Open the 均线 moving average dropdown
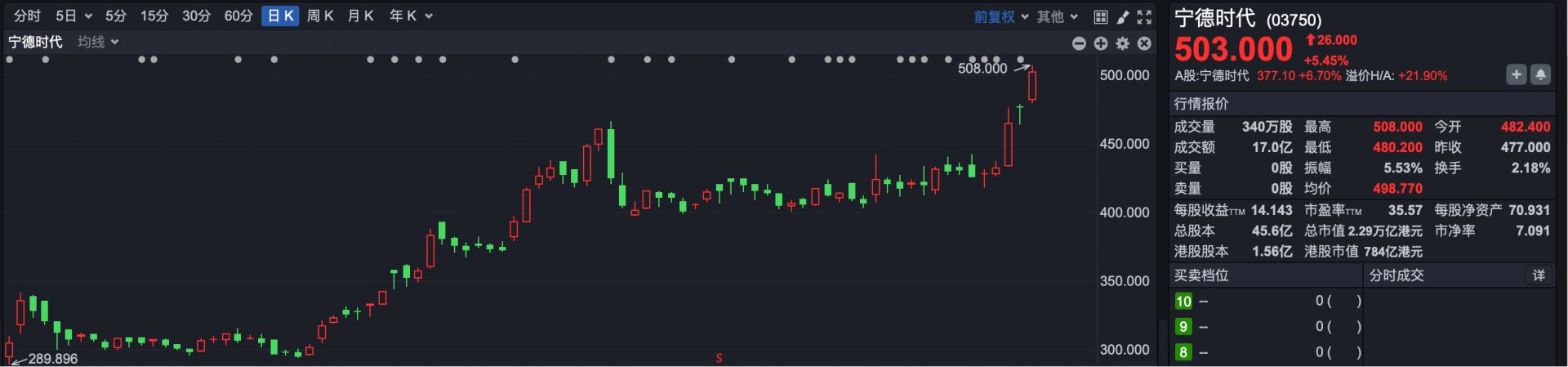The image size is (1568, 367). [98, 42]
